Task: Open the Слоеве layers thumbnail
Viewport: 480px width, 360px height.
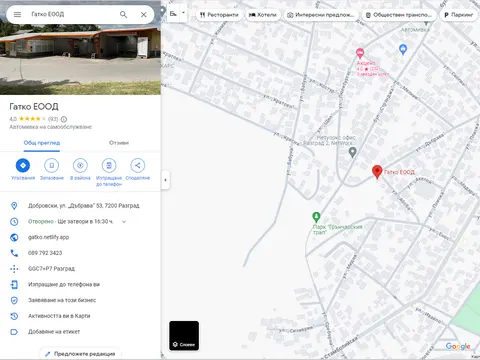Action: coord(184,336)
